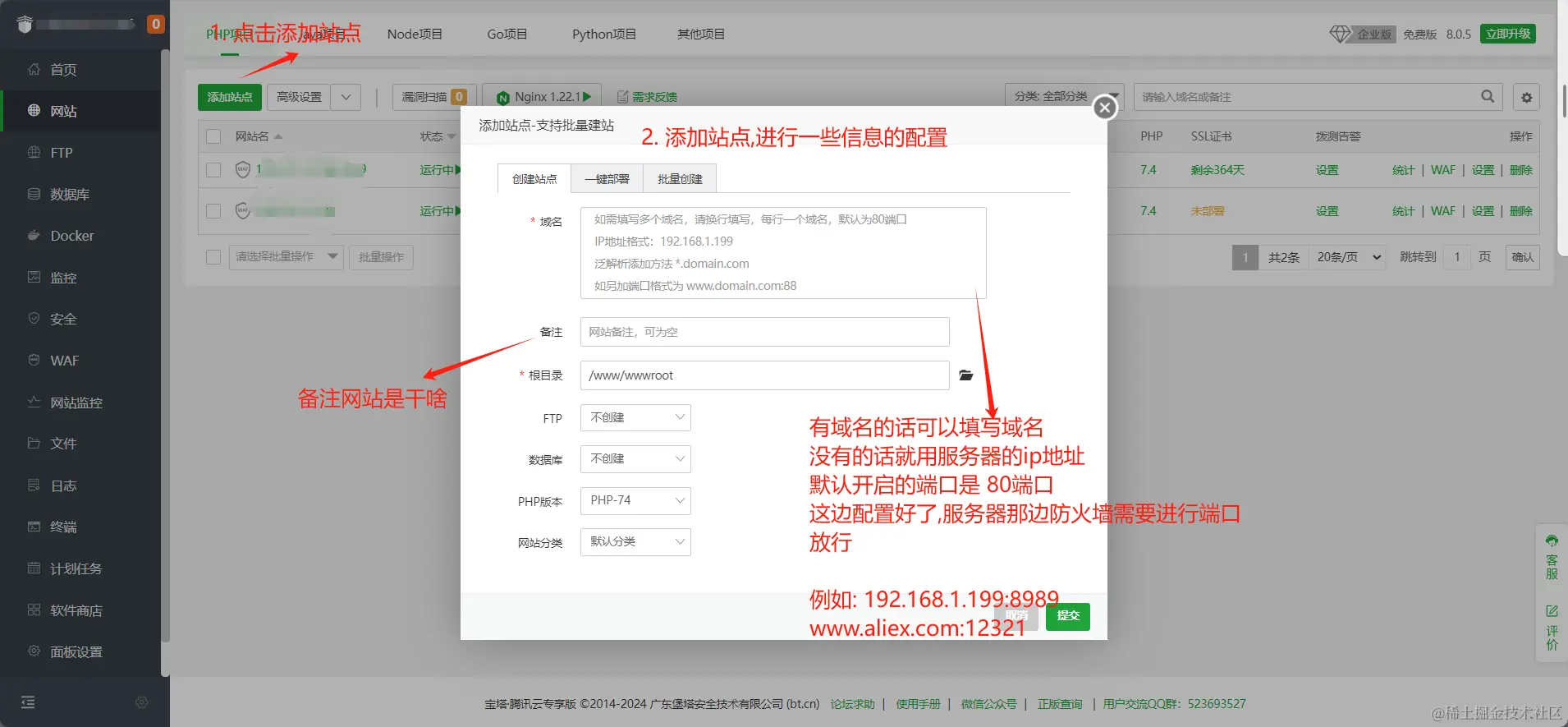Click 统计 for the 剩余364天 site row
The image size is (1568, 727).
pyautogui.click(x=1404, y=170)
